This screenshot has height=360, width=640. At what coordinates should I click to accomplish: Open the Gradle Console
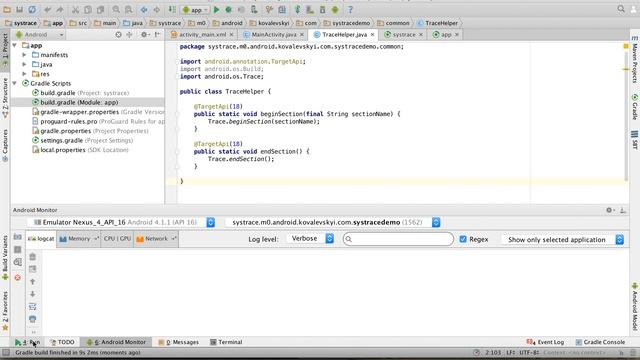[600, 342]
